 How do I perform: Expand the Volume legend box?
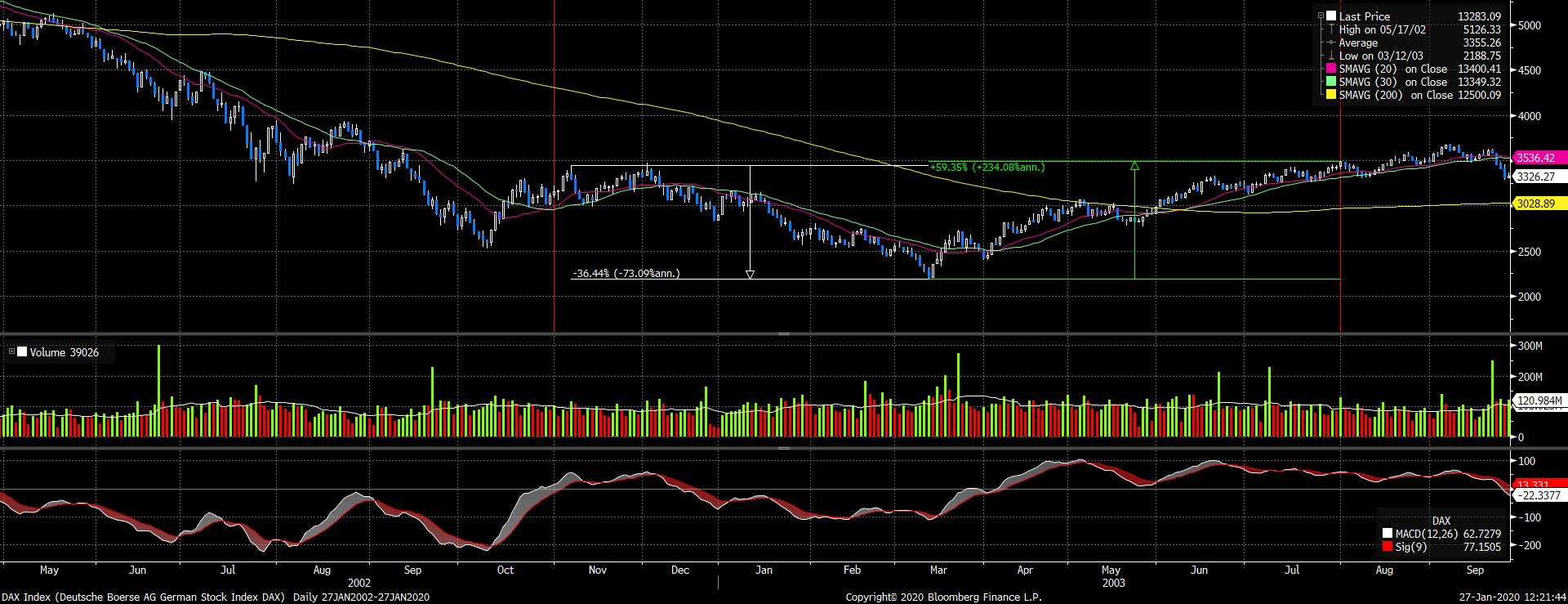[x=11, y=352]
